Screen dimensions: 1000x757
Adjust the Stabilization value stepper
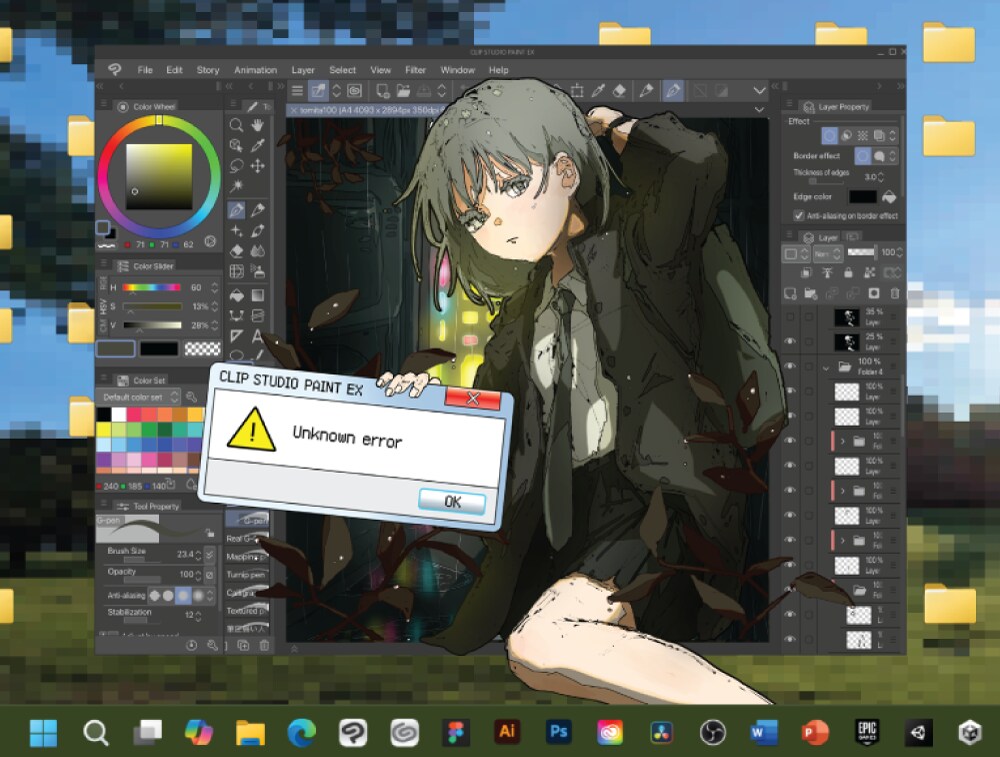(198, 615)
